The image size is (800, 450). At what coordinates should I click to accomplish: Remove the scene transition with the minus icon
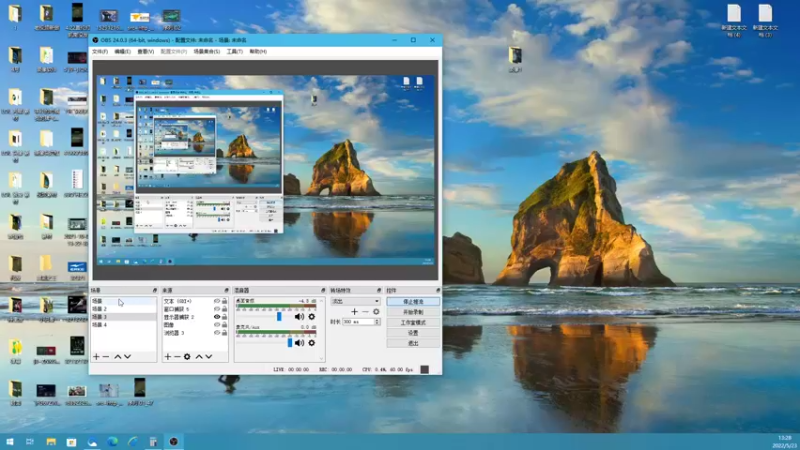(x=365, y=311)
